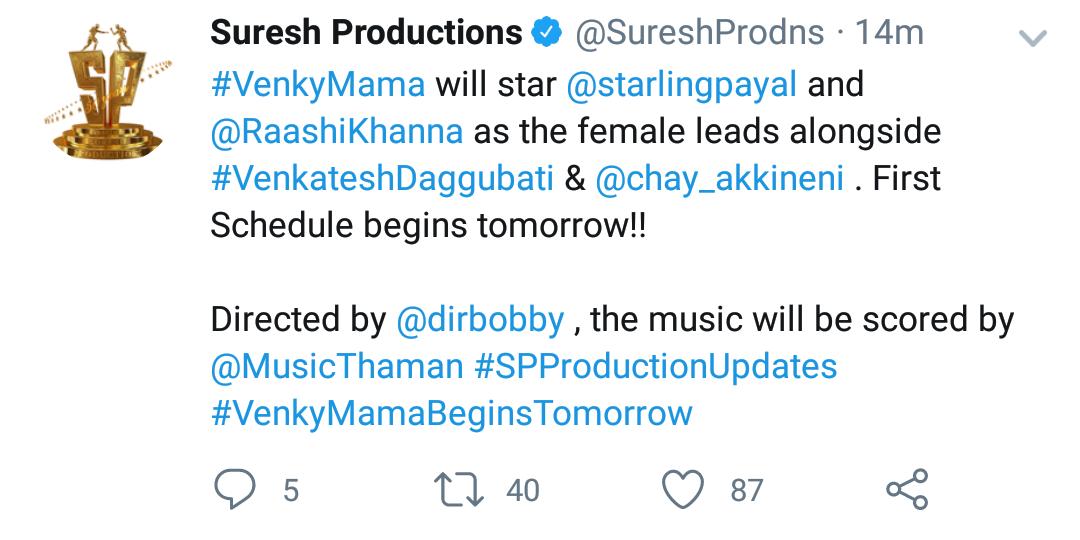Visit the @chay_akkineni profile mention
The height and width of the screenshot is (540, 1080).
[x=720, y=178]
